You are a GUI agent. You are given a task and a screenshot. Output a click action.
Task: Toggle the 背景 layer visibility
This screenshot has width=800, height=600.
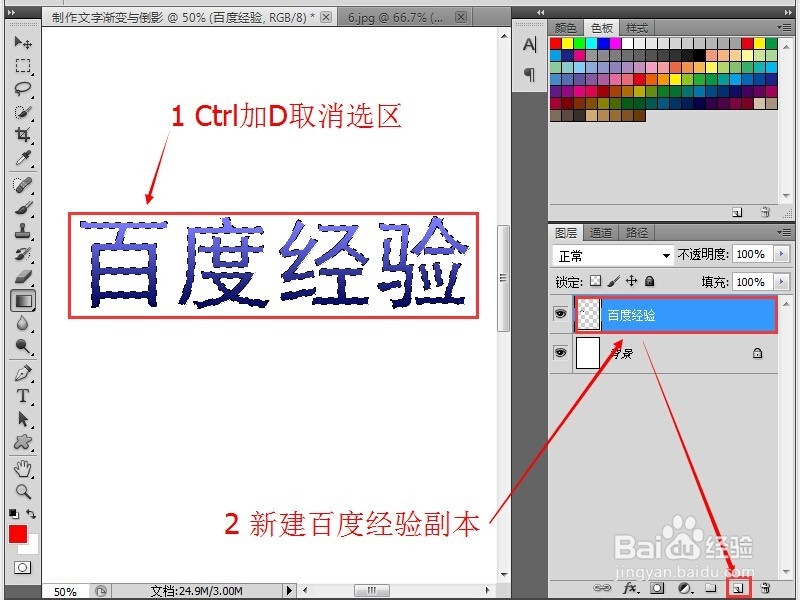pyautogui.click(x=562, y=352)
